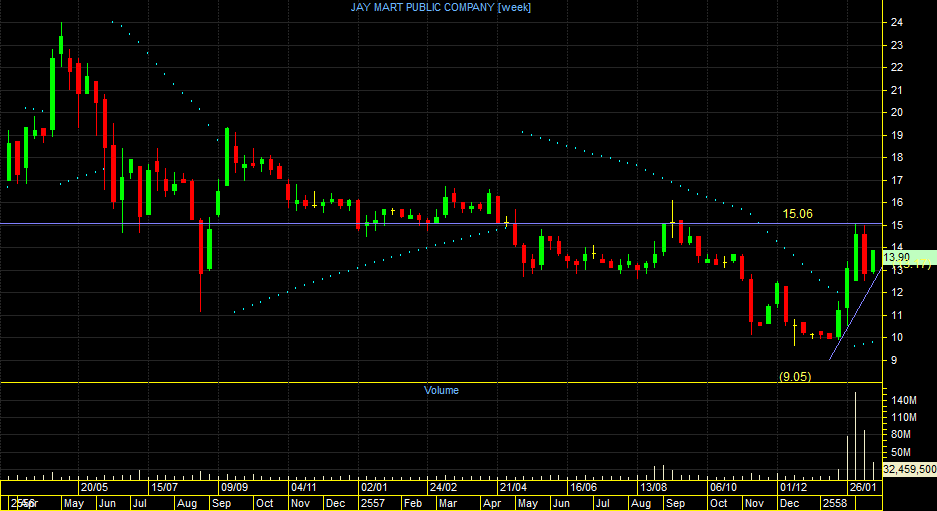Select the 06/10 date label

point(724,487)
